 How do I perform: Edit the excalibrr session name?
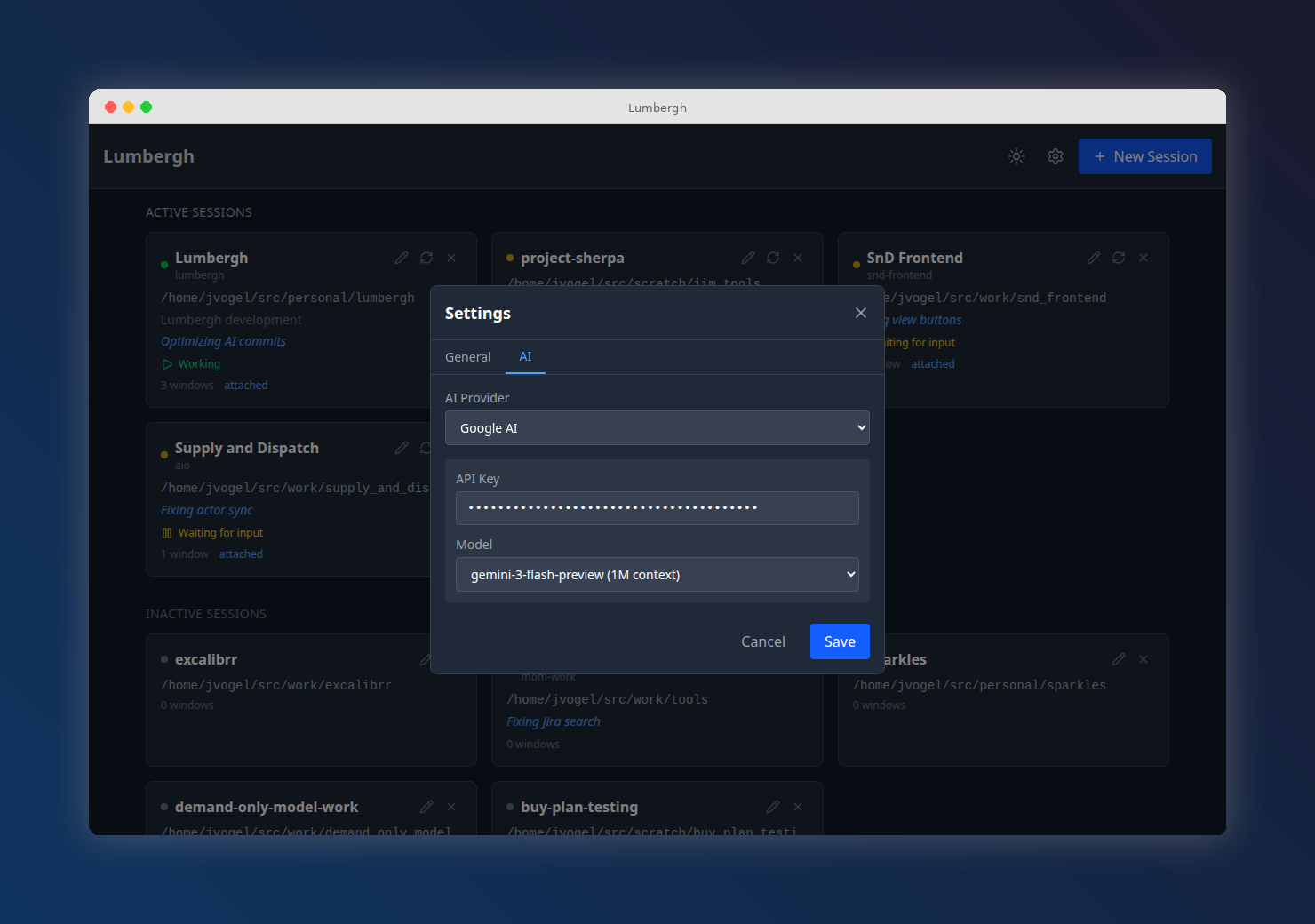tap(426, 659)
